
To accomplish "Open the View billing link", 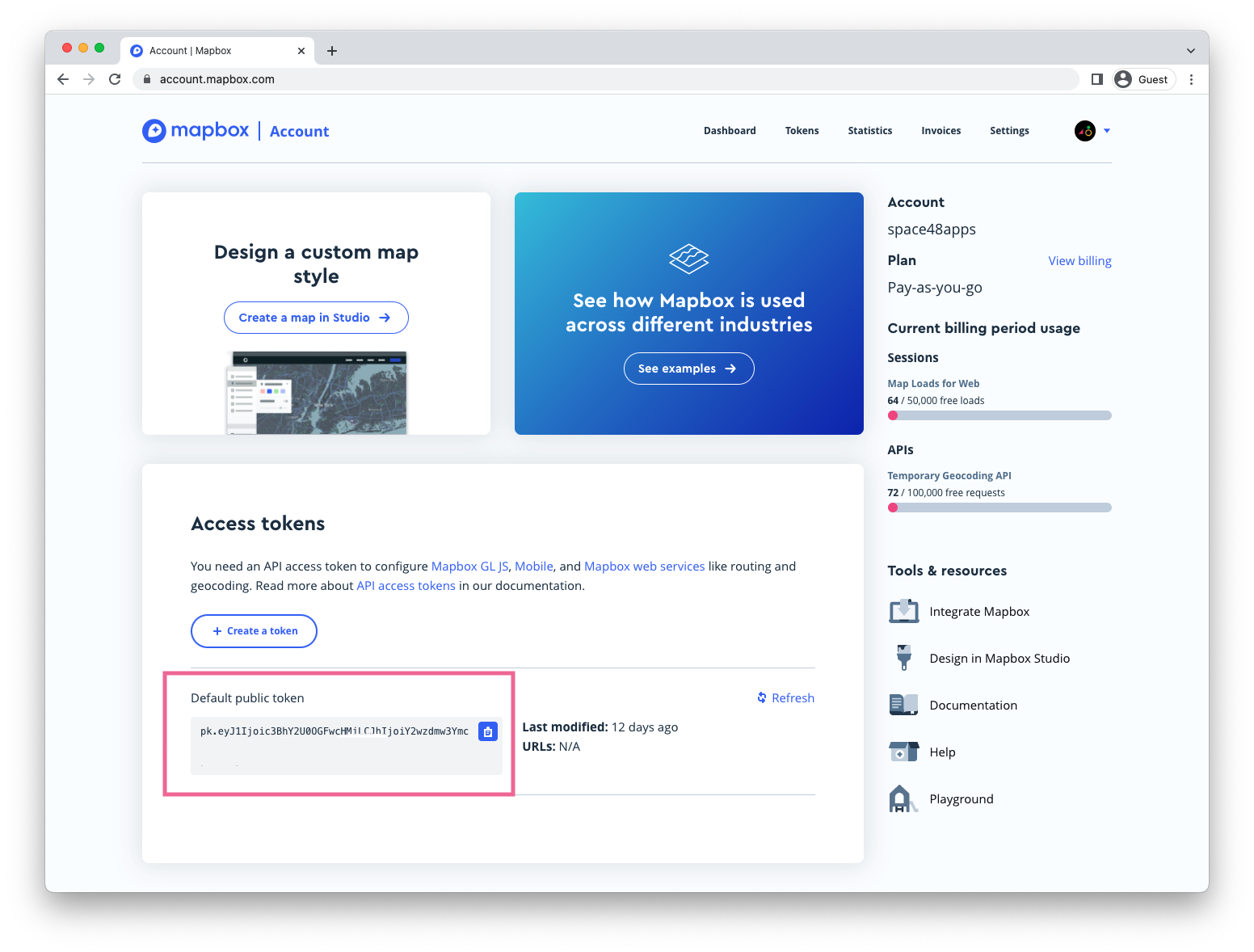I will pyautogui.click(x=1079, y=261).
